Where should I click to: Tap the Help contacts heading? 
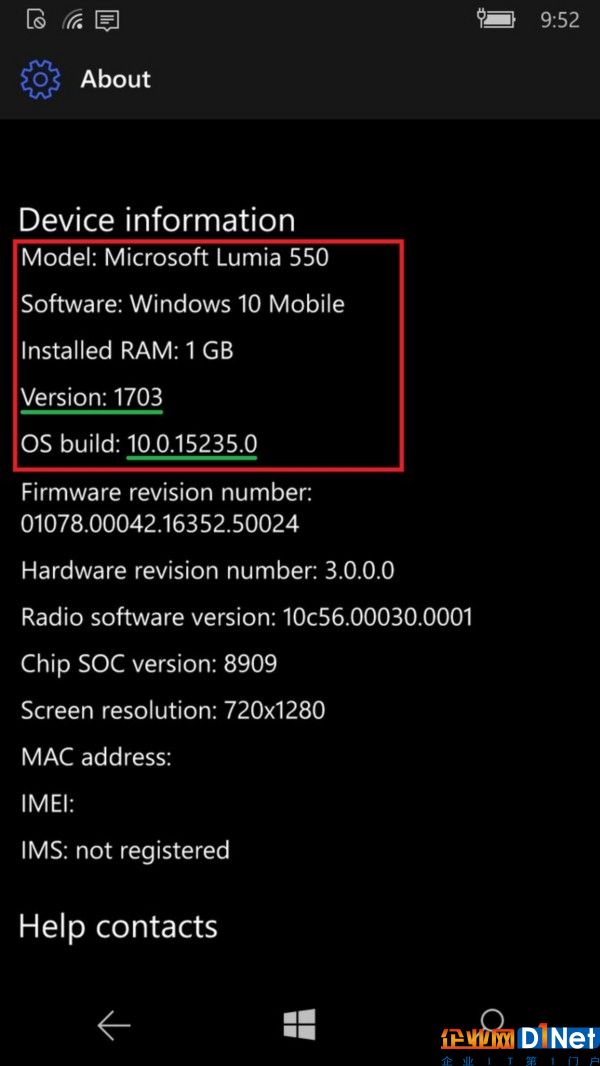pos(118,927)
